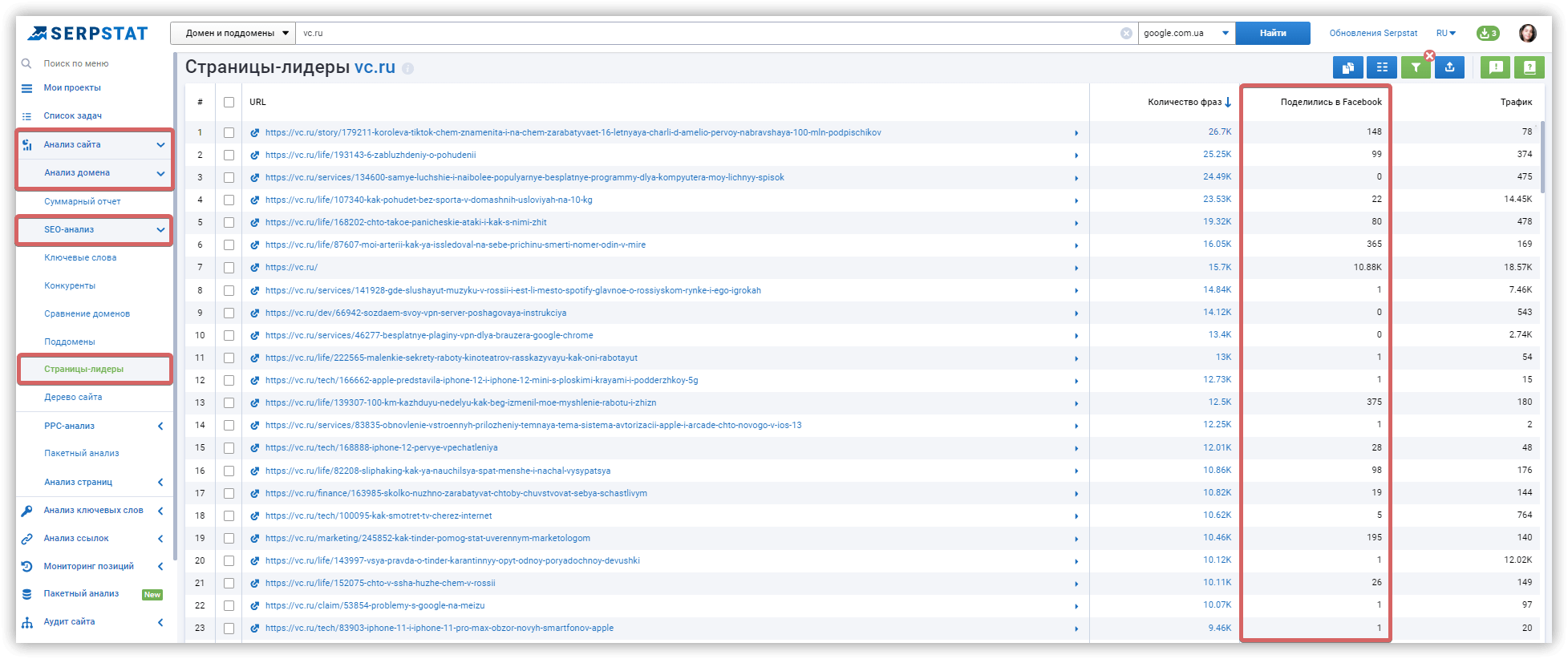This screenshot has height=659, width=1568.
Task: Click the table vertical scrollbar
Action: pyautogui.click(x=1543, y=156)
